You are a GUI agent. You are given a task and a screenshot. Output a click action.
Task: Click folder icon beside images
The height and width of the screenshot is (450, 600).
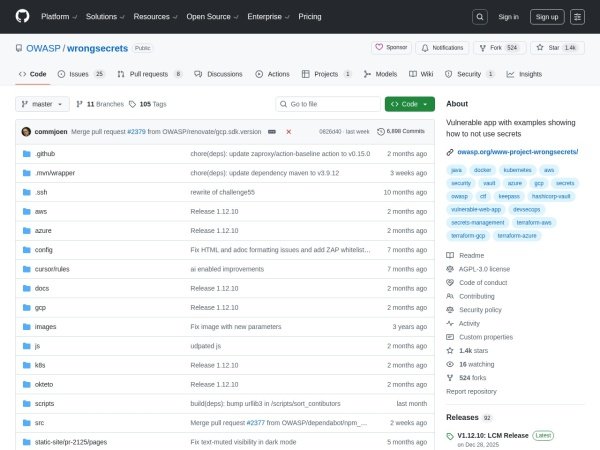click(26, 327)
